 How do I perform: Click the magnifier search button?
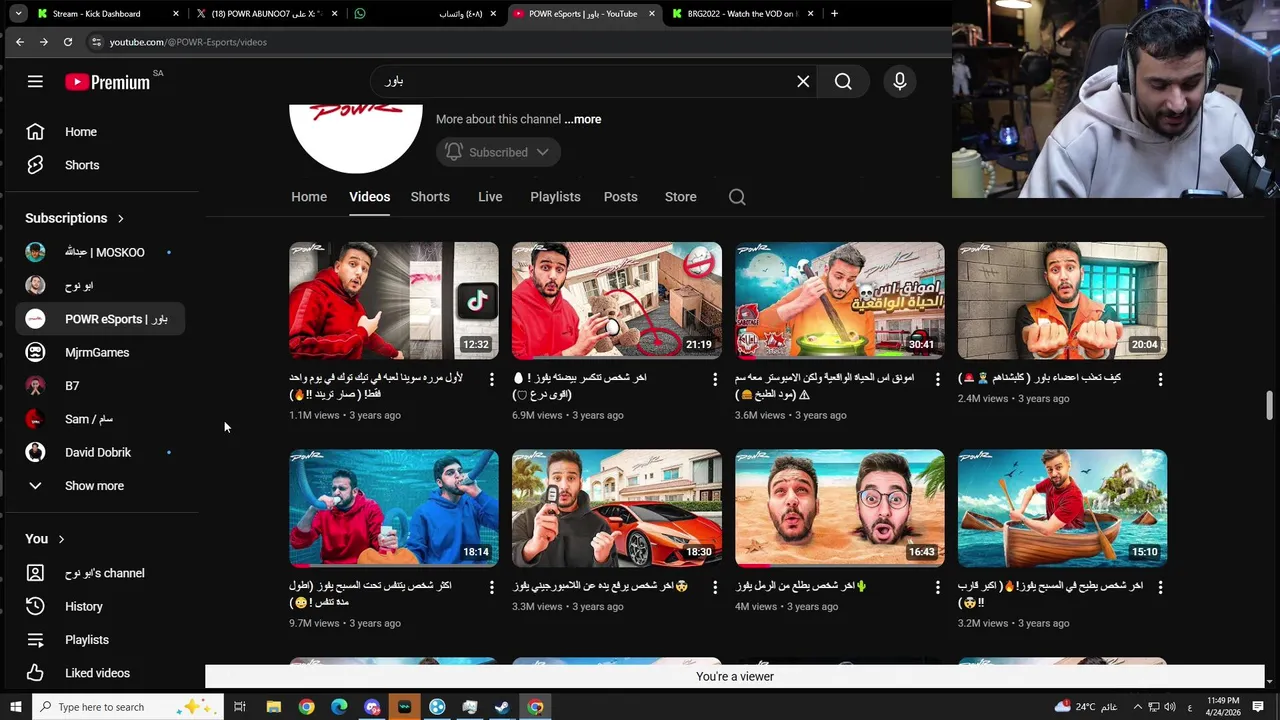click(x=843, y=82)
